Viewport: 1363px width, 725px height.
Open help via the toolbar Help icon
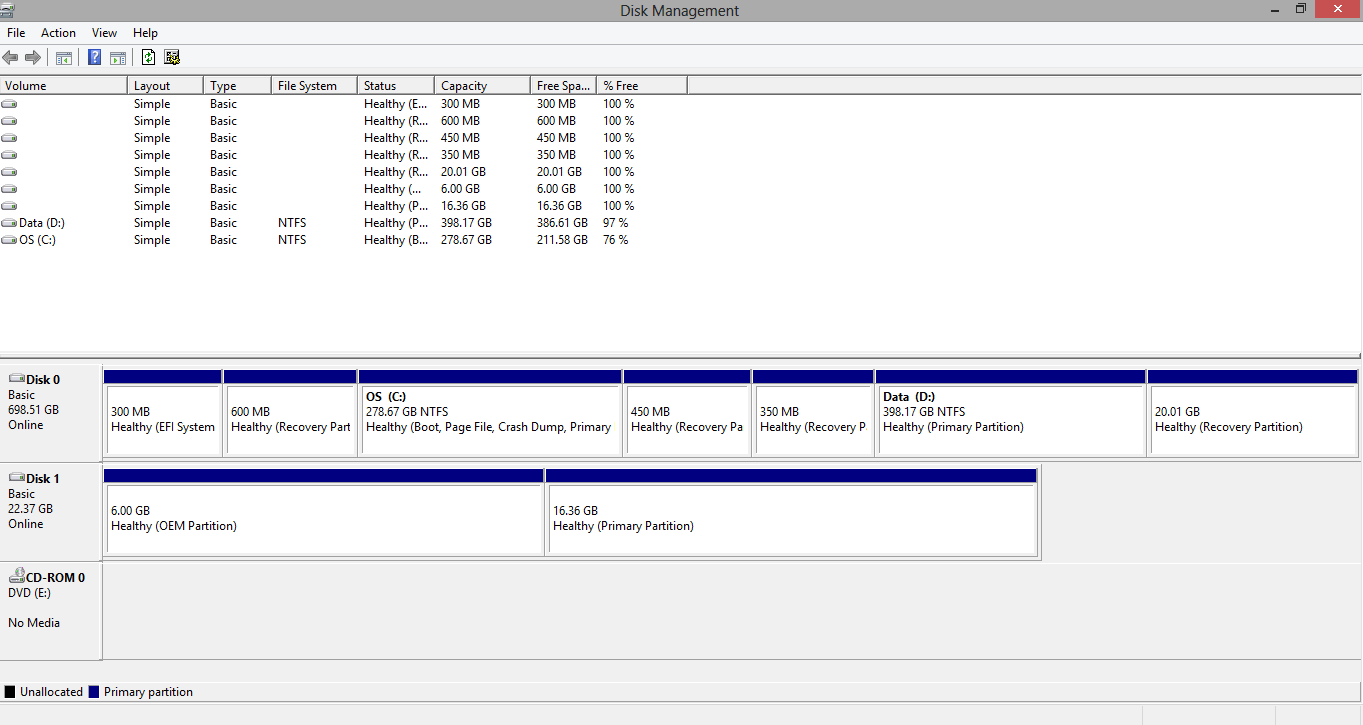click(x=93, y=57)
